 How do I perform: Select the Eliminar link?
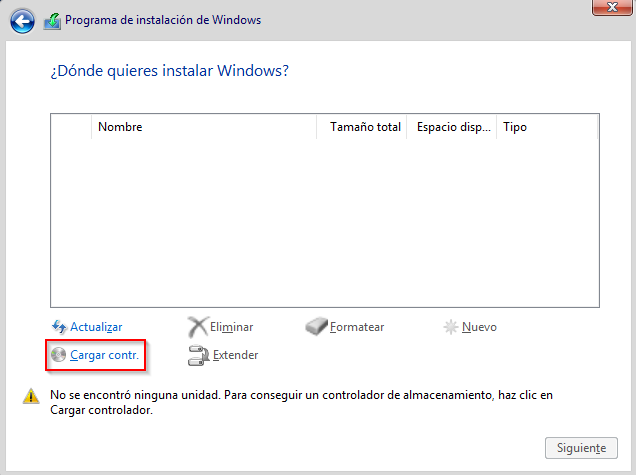pos(231,327)
